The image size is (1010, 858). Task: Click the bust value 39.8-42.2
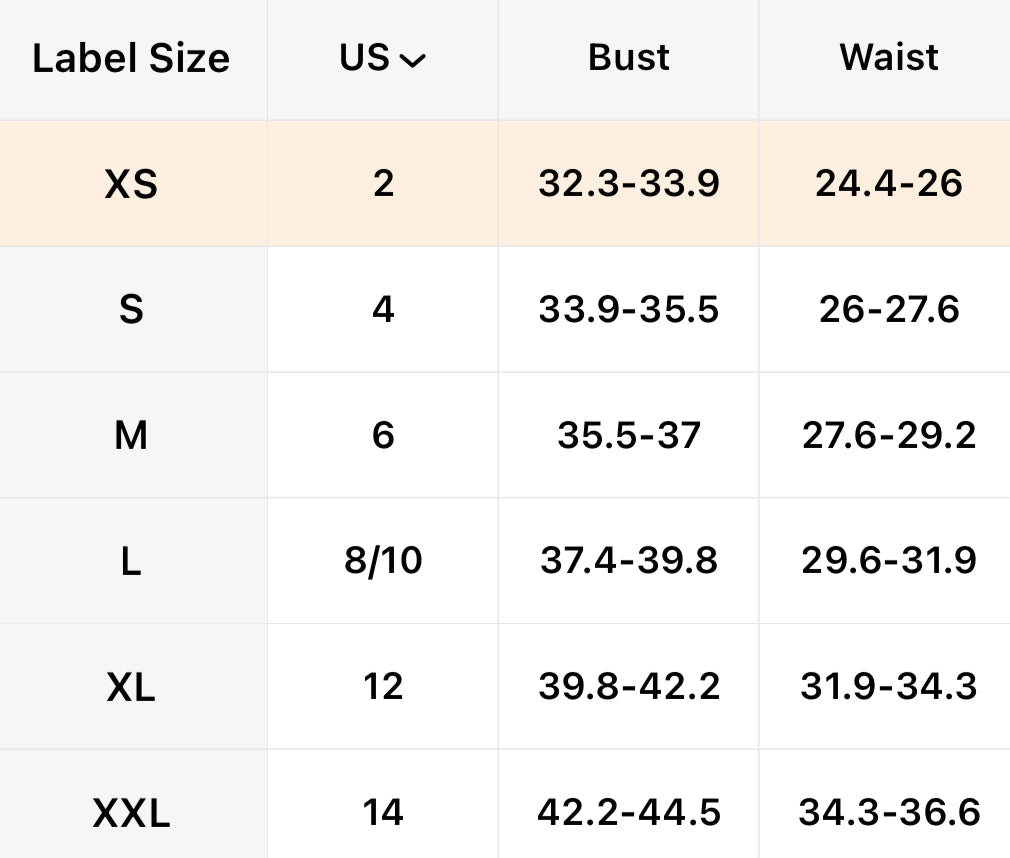coord(628,687)
